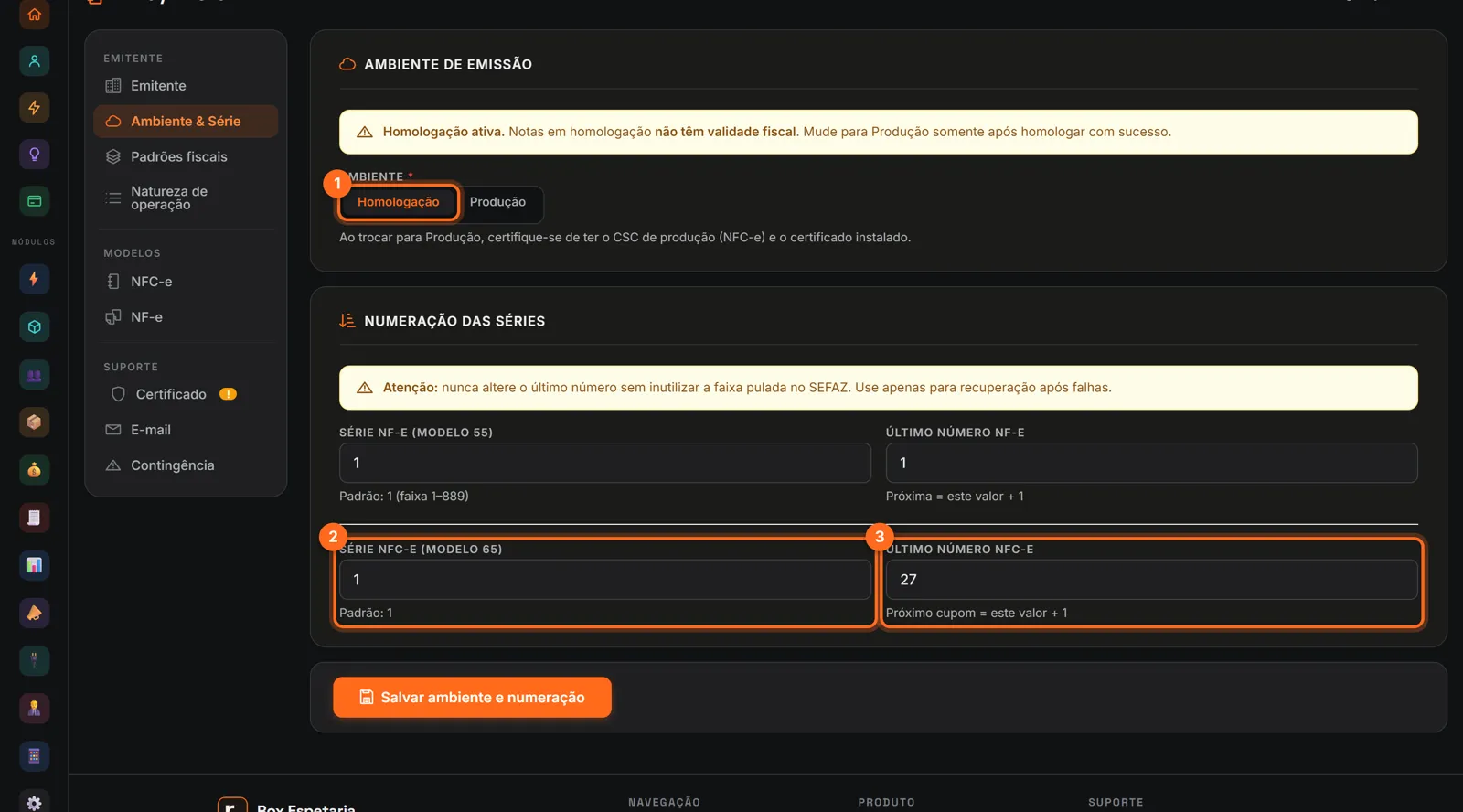The width and height of the screenshot is (1463, 812).
Task: Open the cube module icon
Action: [x=34, y=326]
